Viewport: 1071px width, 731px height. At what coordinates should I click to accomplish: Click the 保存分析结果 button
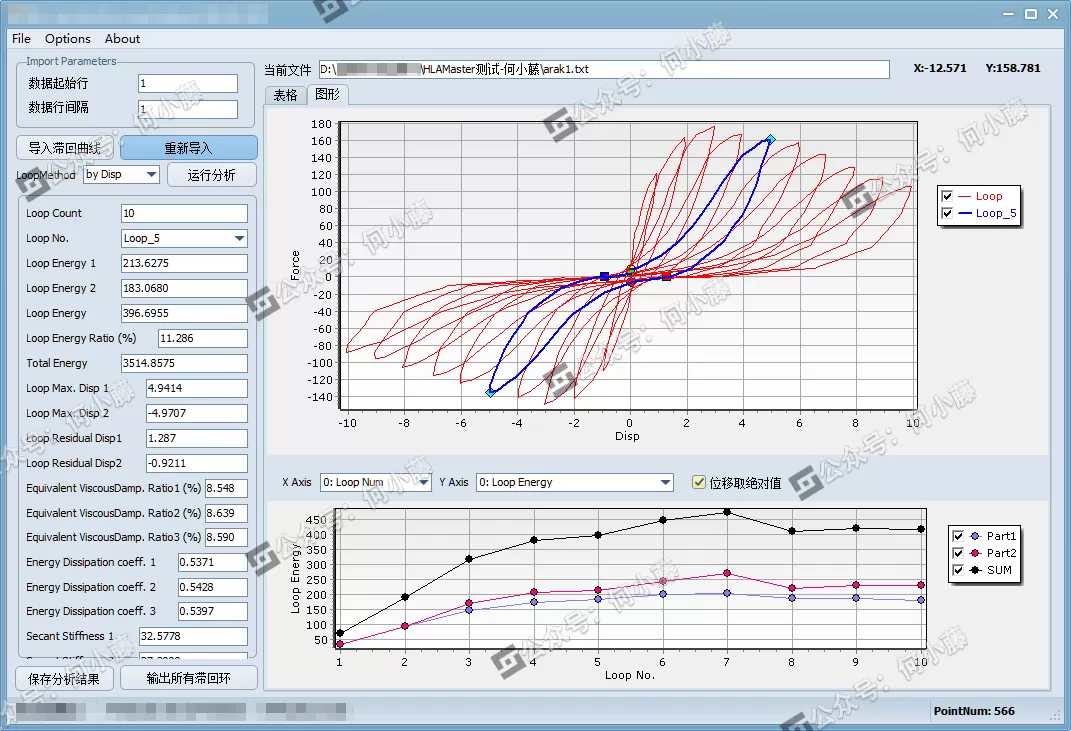click(64, 678)
